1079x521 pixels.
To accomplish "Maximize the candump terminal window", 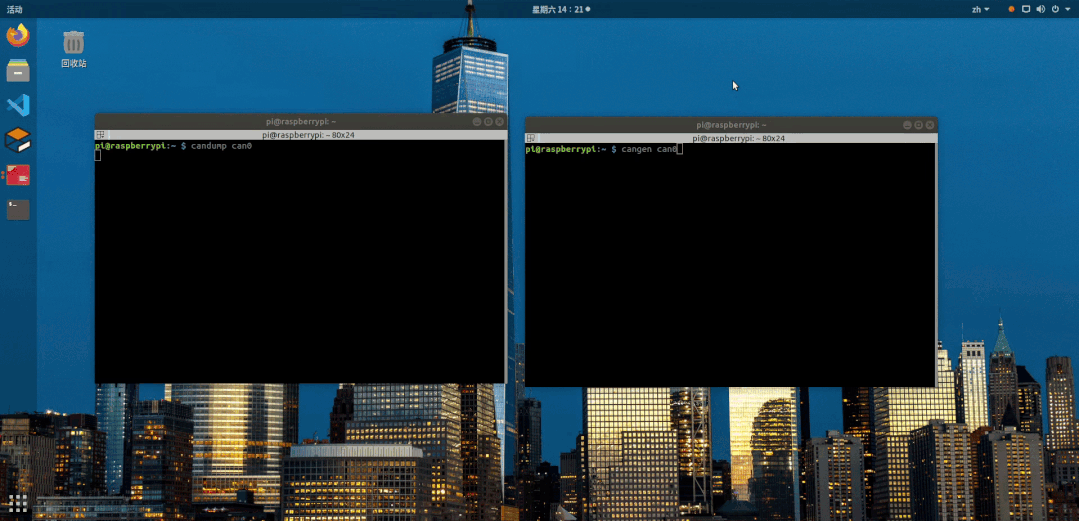I will coord(488,121).
